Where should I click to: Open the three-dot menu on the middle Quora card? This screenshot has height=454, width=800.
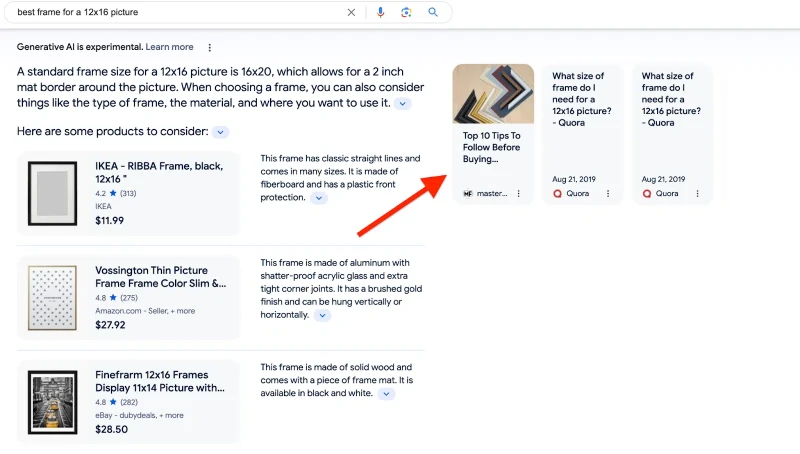pyautogui.click(x=608, y=194)
